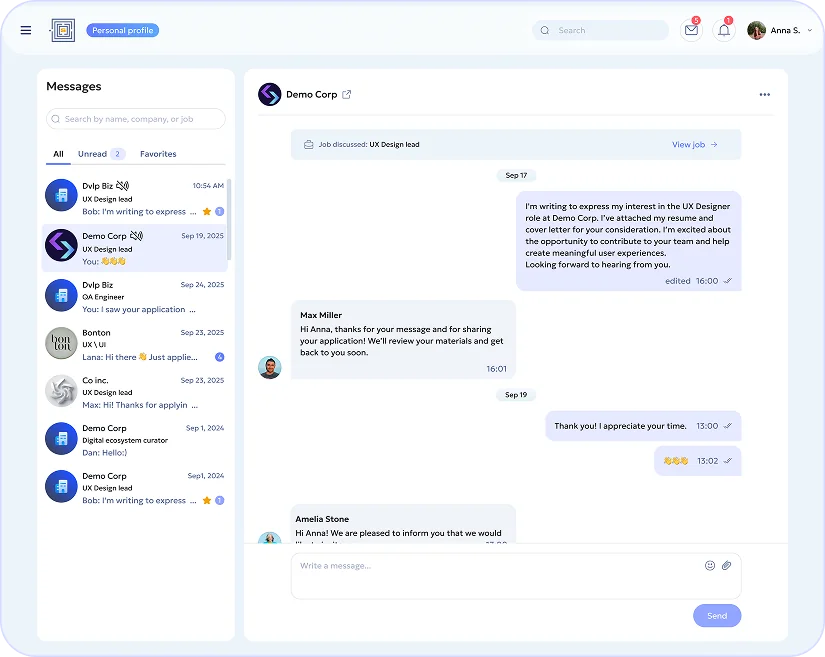Click the conversation list scrollbar
Image resolution: width=825 pixels, height=657 pixels.
point(229,219)
